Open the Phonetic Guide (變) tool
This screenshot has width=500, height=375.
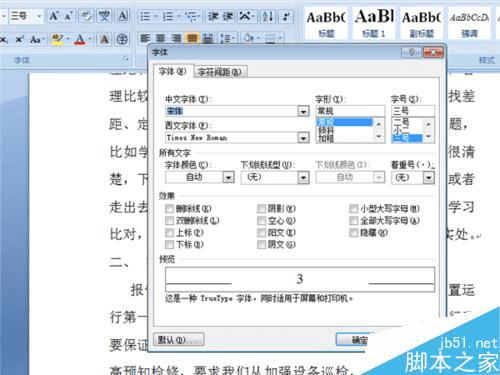(x=104, y=16)
